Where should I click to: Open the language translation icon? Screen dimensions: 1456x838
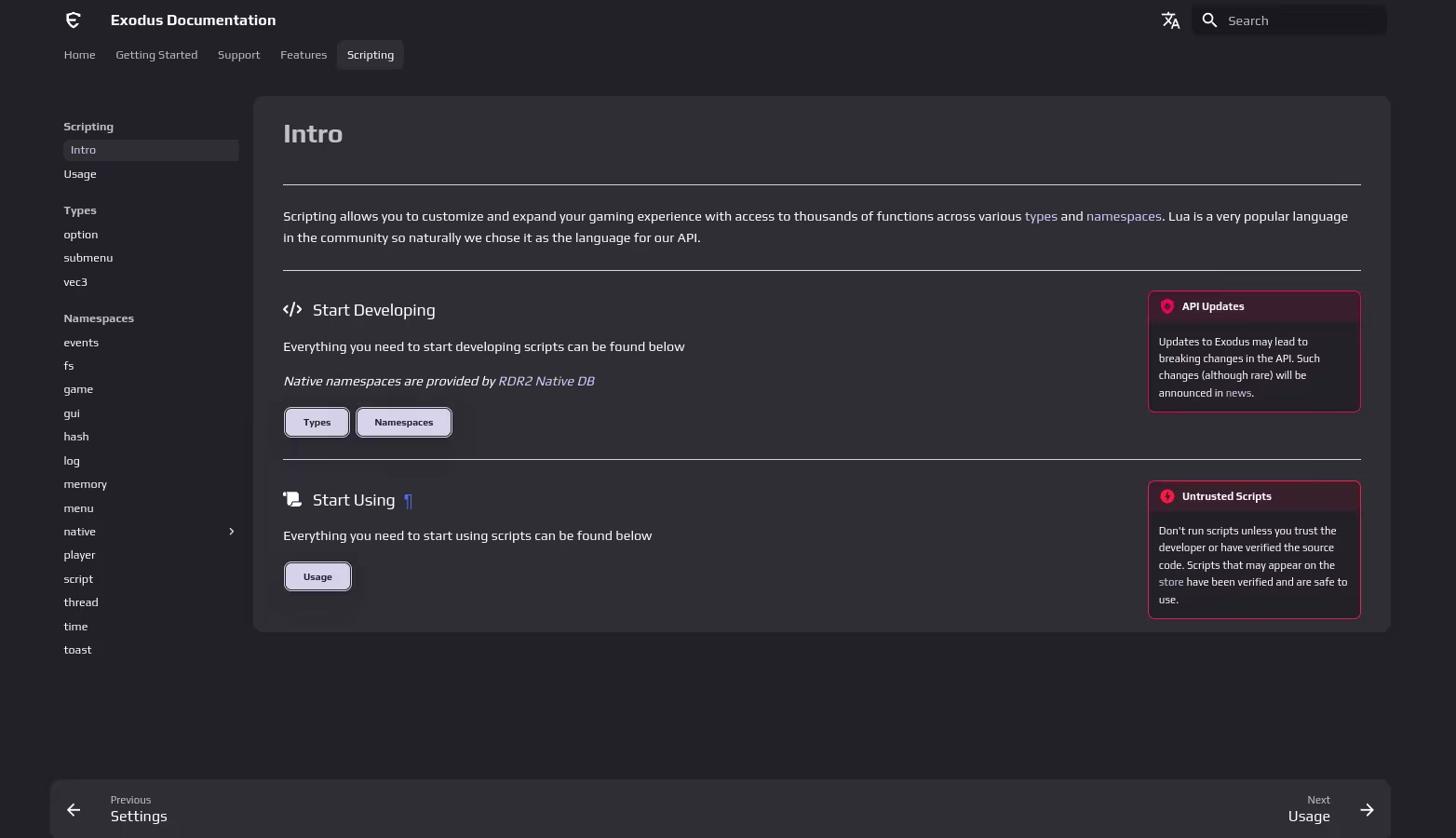coord(1170,20)
